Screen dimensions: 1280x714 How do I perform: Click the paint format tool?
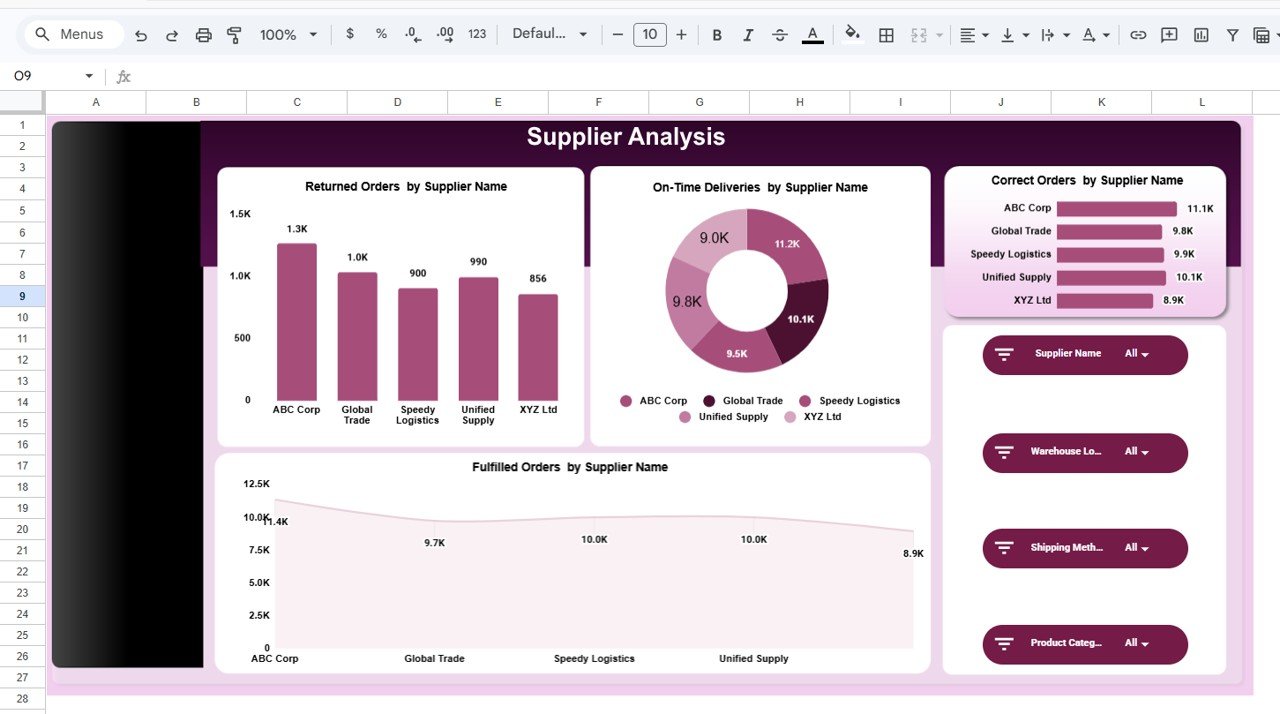[x=233, y=34]
